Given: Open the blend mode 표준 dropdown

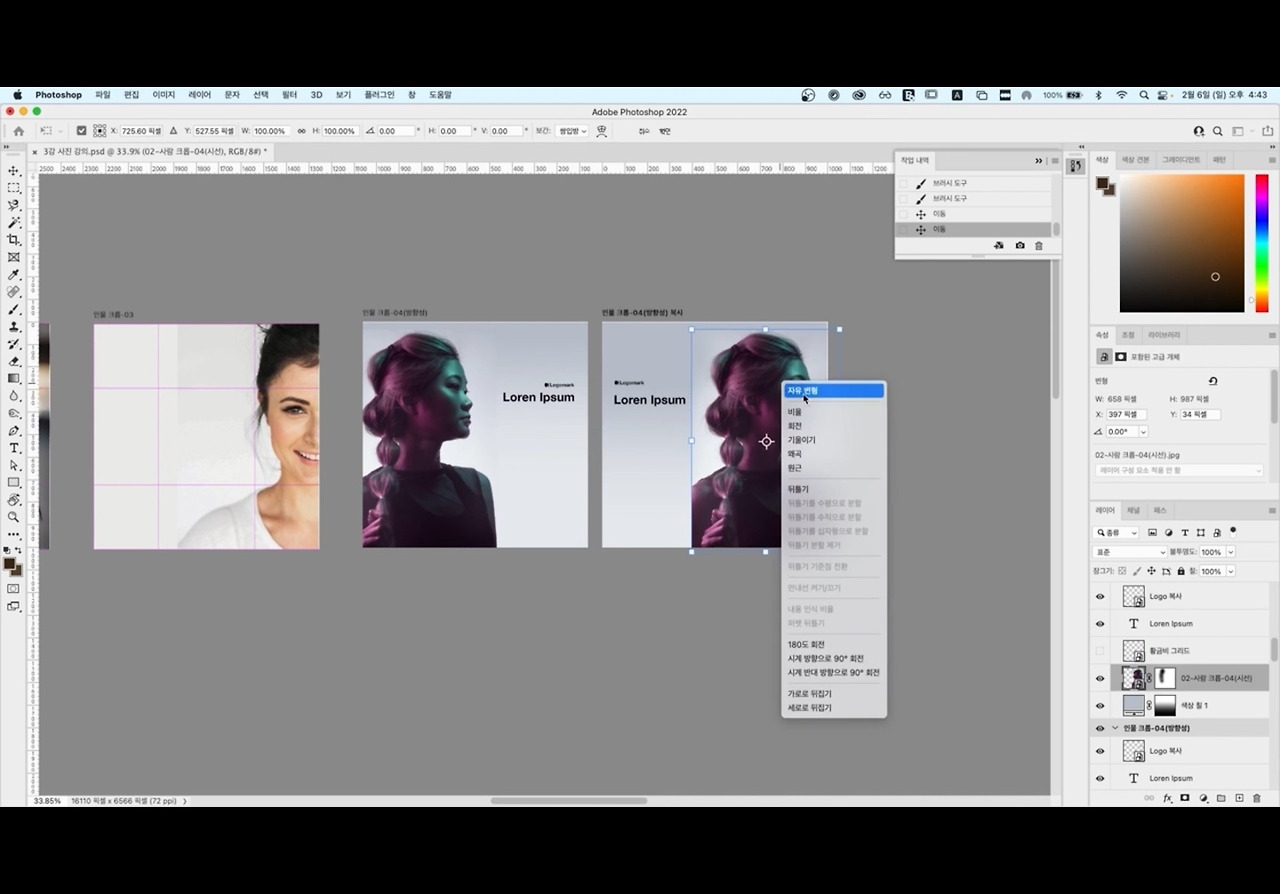Looking at the screenshot, I should [1131, 552].
